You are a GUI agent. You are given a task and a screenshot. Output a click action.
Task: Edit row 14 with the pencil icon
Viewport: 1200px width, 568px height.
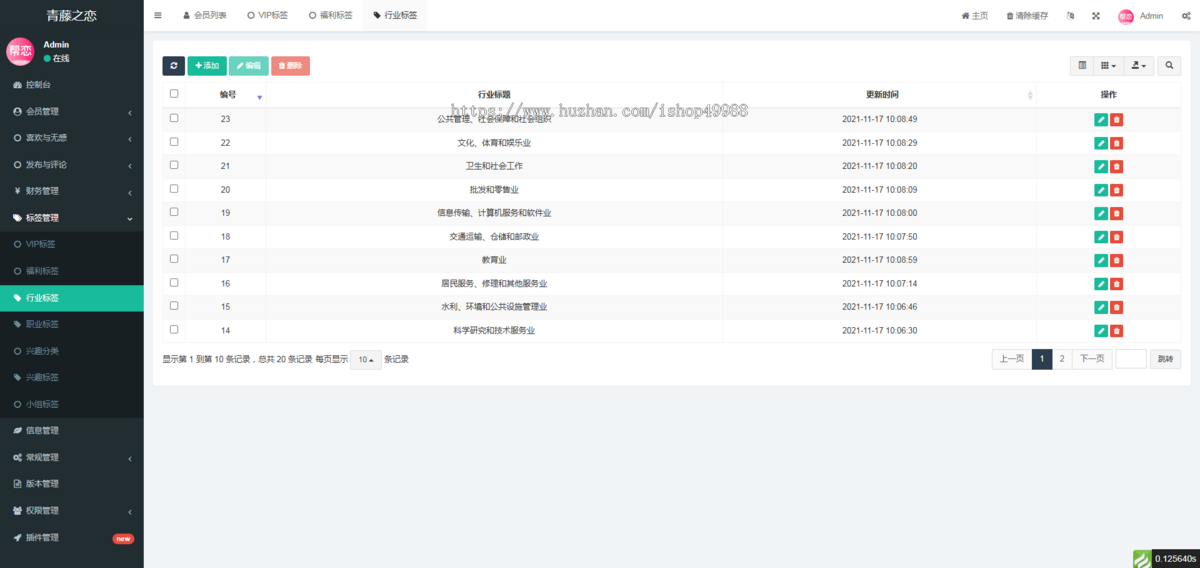pos(1101,331)
